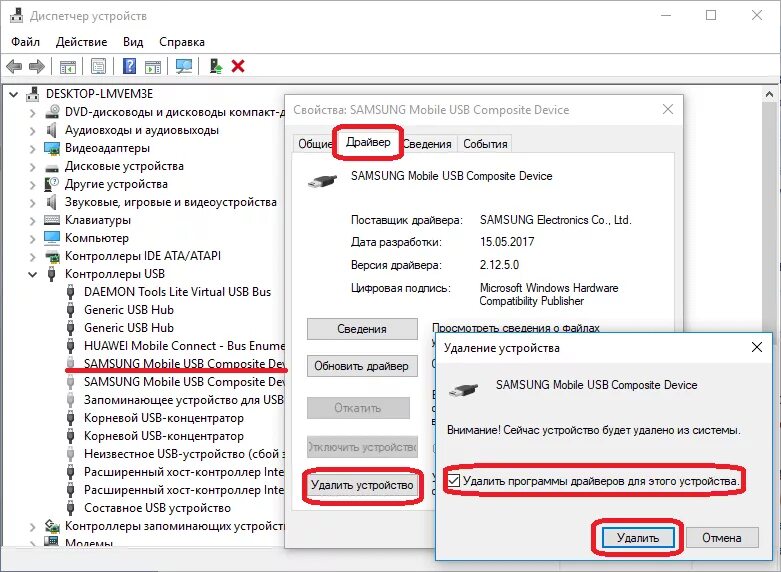Click the audio inputs and outputs speaker icon
Image resolution: width=781 pixels, height=572 pixels.
point(52,130)
